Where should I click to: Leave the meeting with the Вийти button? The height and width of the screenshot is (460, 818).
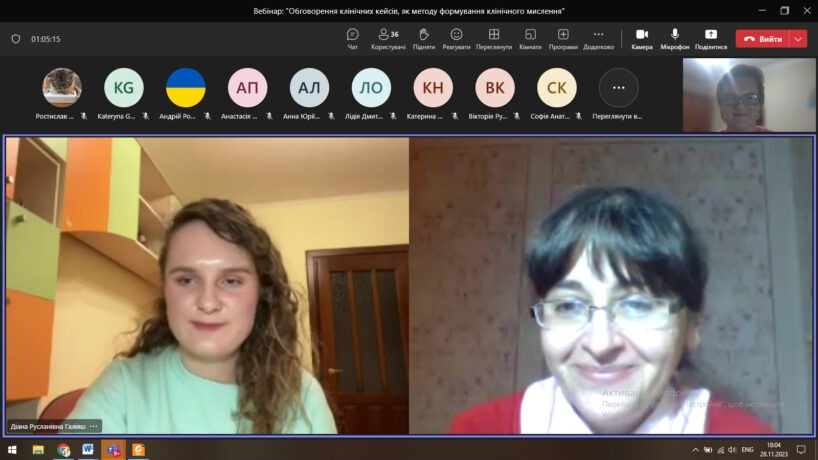(762, 39)
